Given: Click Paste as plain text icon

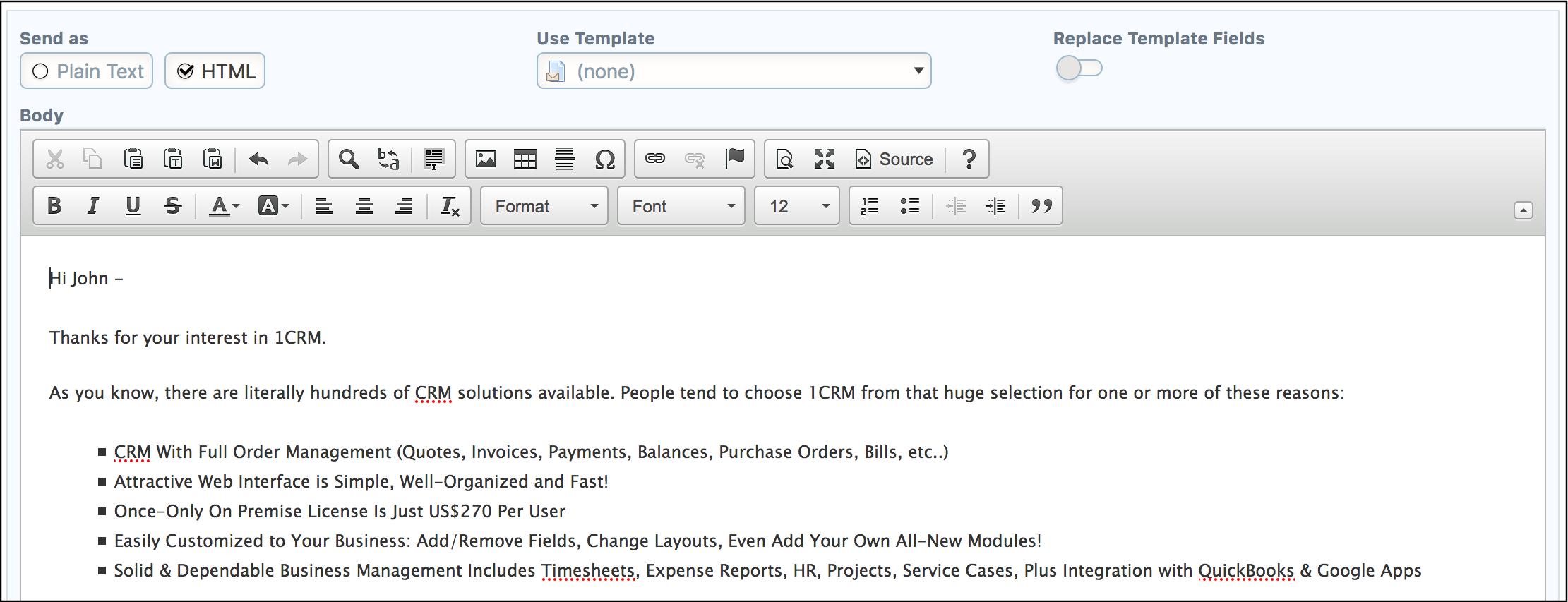Looking at the screenshot, I should point(173,159).
